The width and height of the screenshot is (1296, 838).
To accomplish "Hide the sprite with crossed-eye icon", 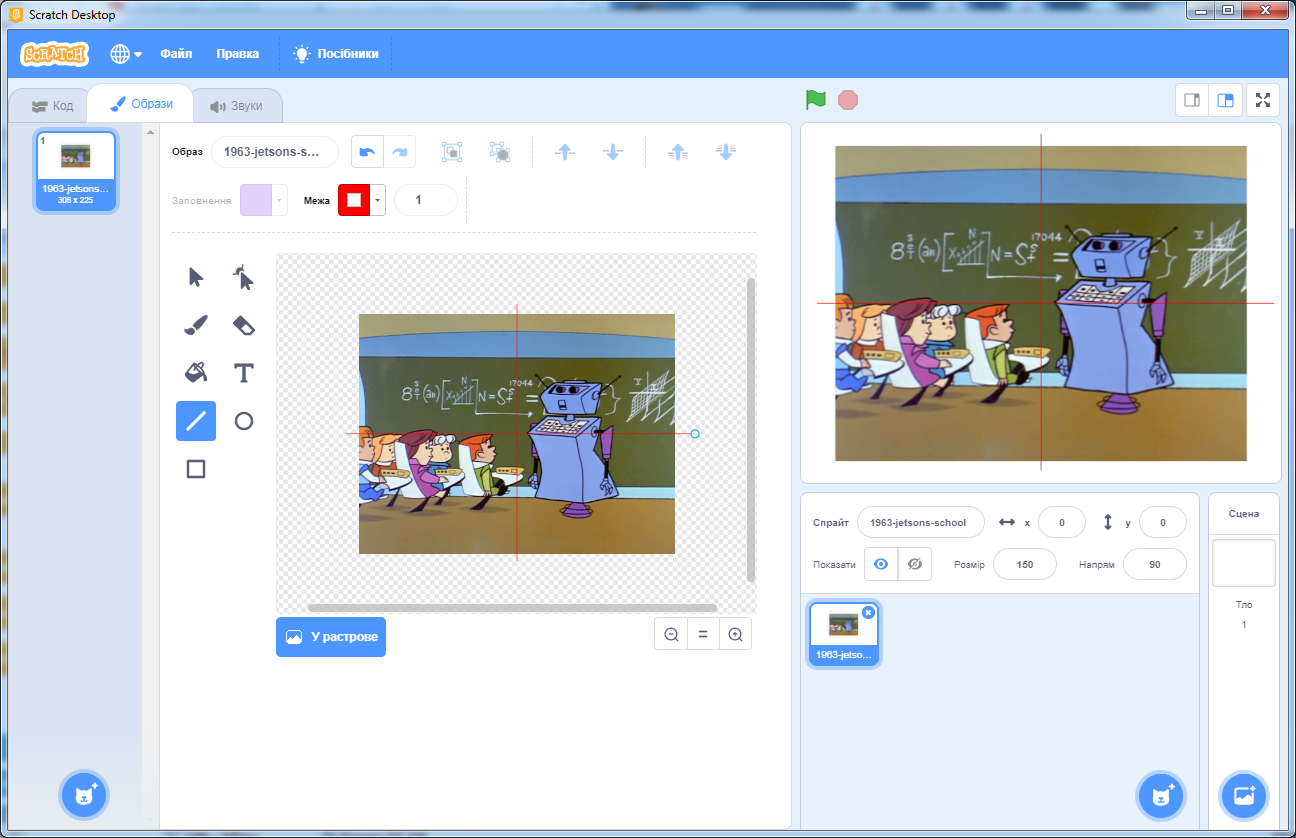I will click(914, 564).
